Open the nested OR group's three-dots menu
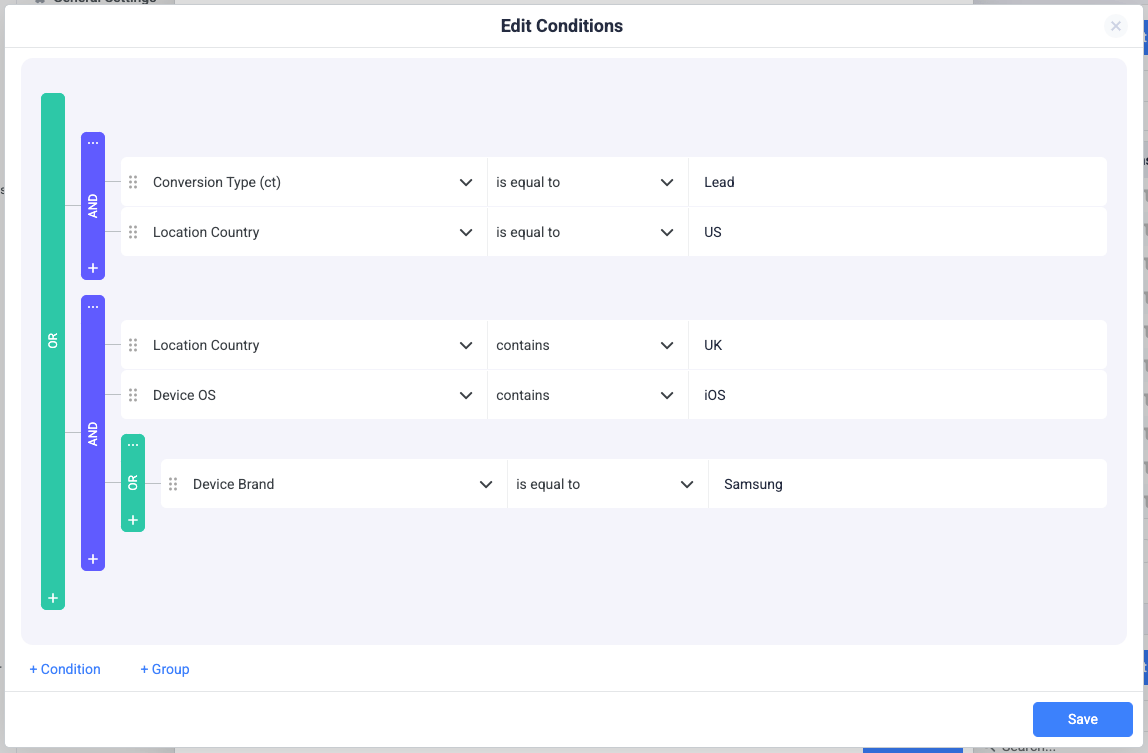The height and width of the screenshot is (753, 1148). point(133,445)
